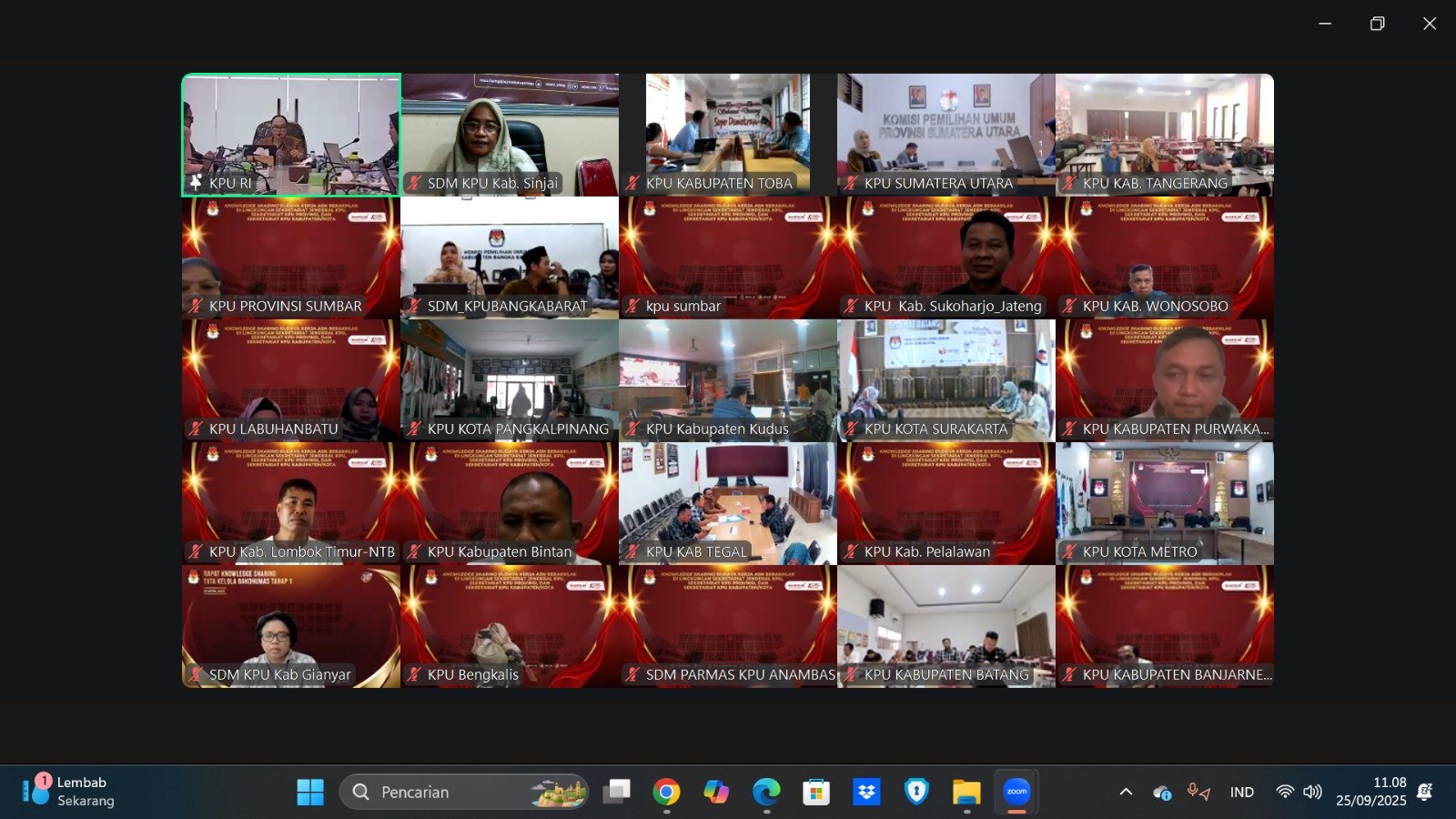Open Microsoft Store from the taskbar
This screenshot has height=819, width=1456.
pyautogui.click(x=816, y=793)
